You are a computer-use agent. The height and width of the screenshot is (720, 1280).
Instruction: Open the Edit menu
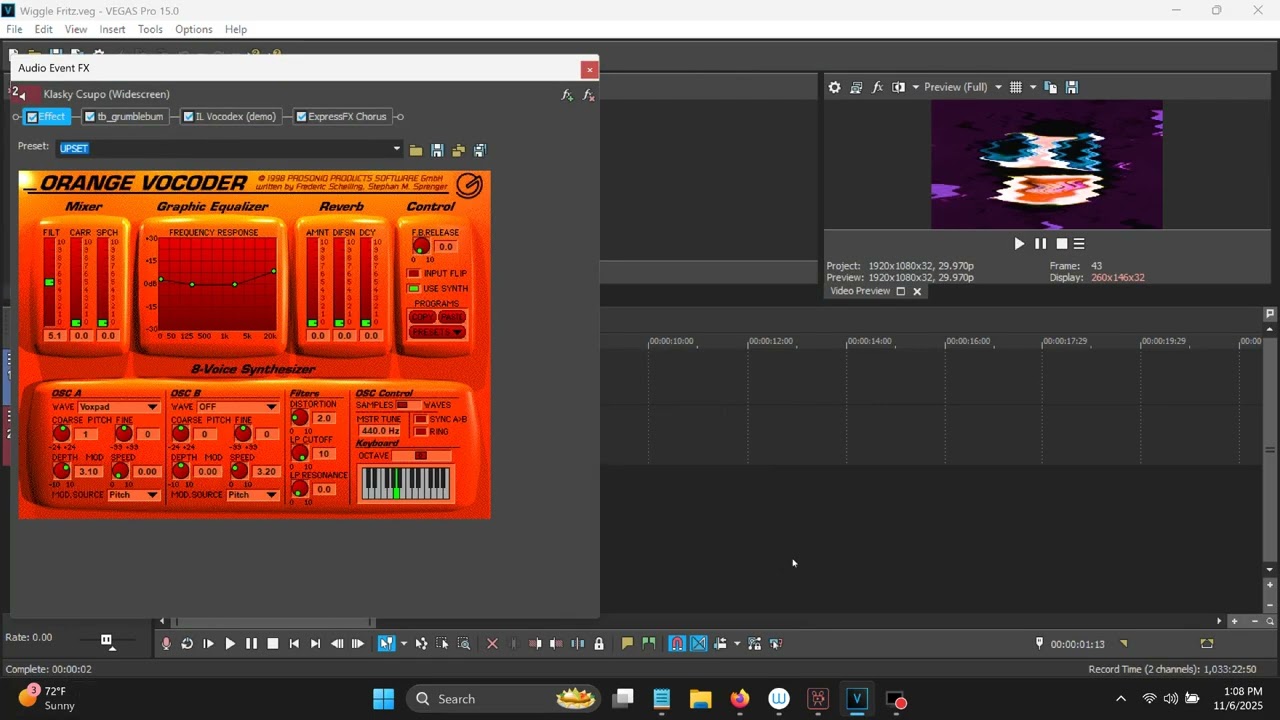[43, 29]
